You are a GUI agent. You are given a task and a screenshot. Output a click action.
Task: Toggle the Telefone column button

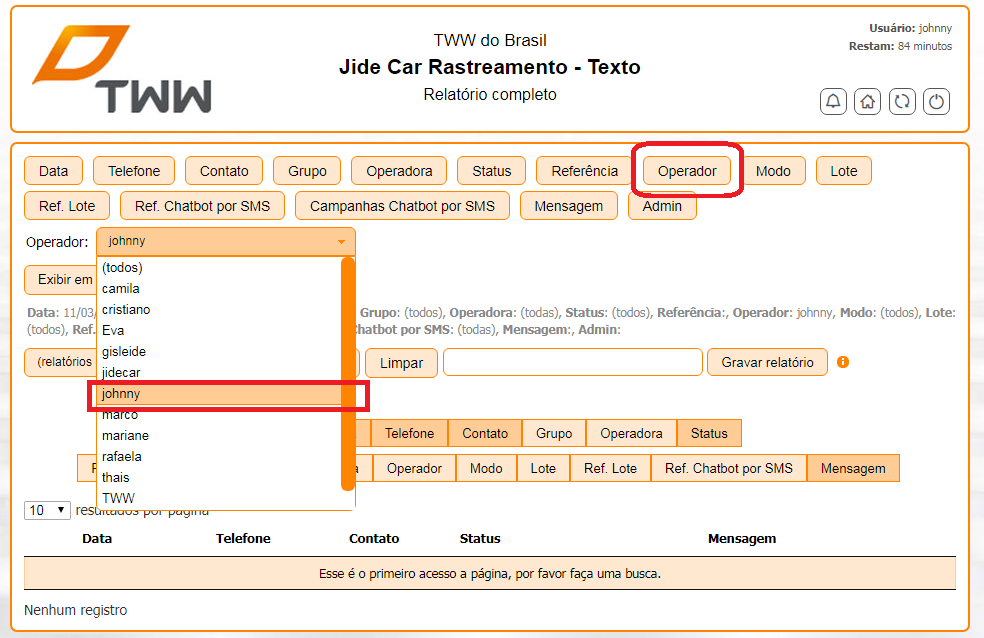[409, 433]
